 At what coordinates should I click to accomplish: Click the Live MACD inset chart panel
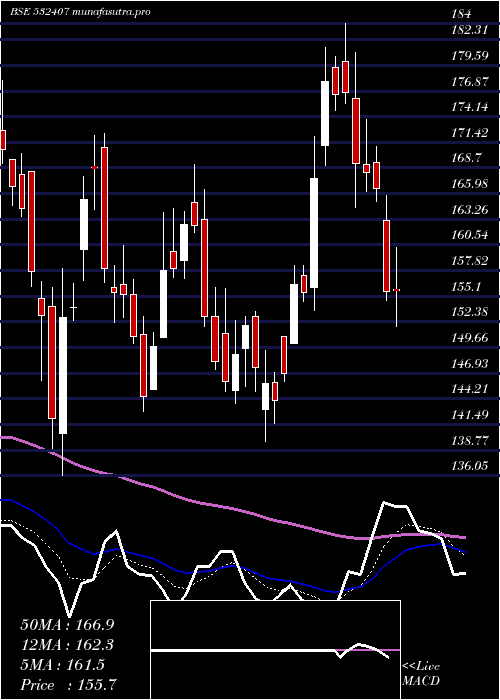tap(275, 650)
